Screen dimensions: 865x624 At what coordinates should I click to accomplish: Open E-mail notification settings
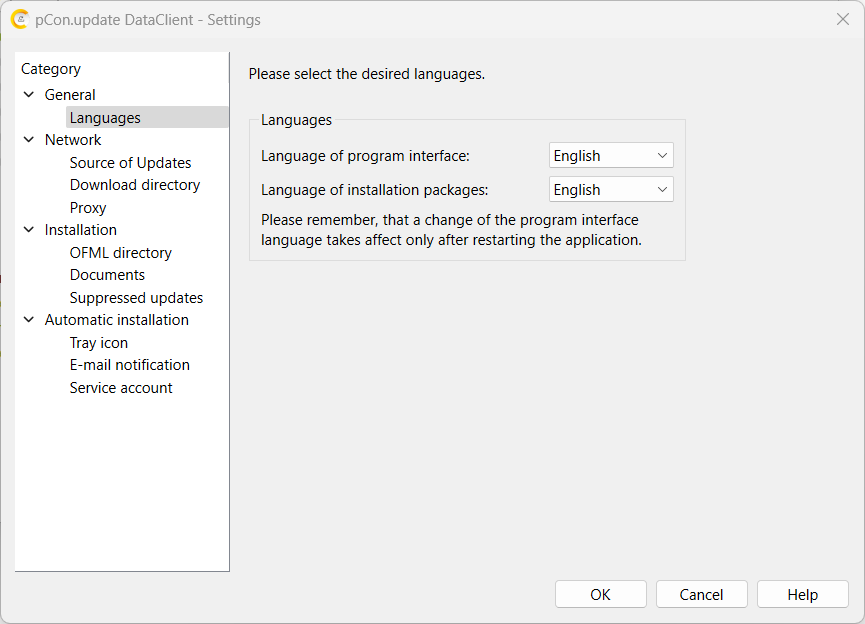[130, 365]
